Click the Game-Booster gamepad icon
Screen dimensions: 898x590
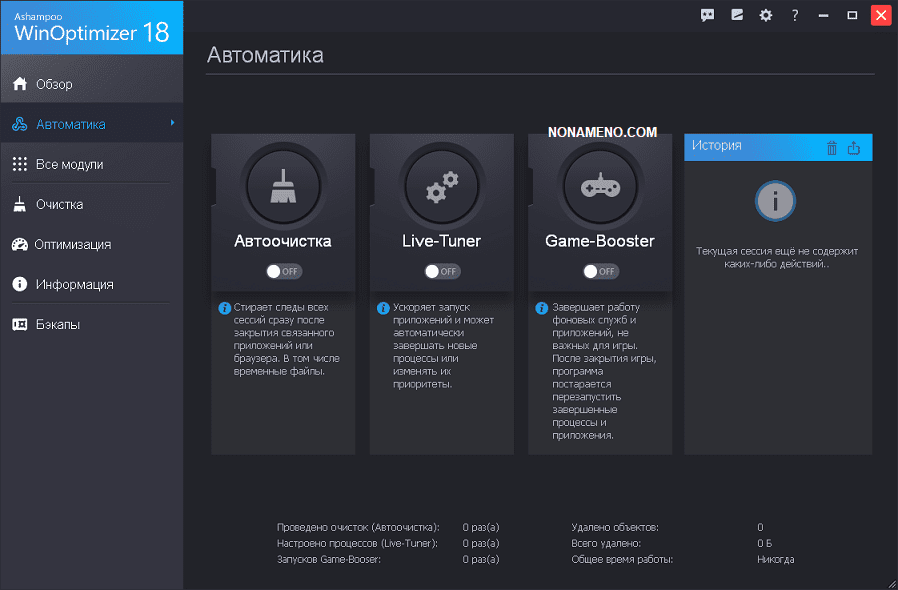pyautogui.click(x=599, y=188)
